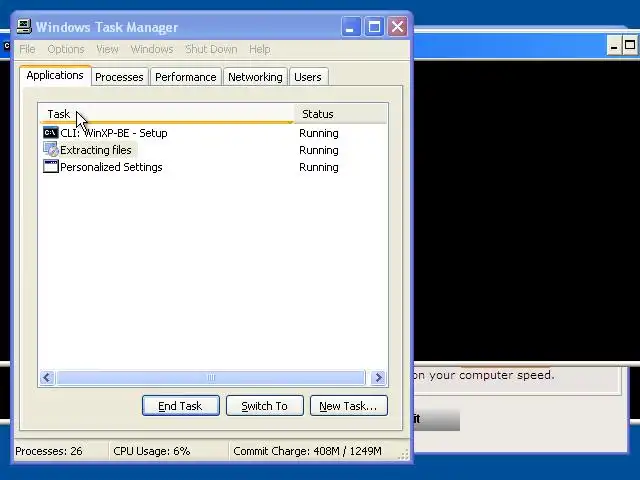Click the End Task button
This screenshot has width=640, height=480.
181,406
